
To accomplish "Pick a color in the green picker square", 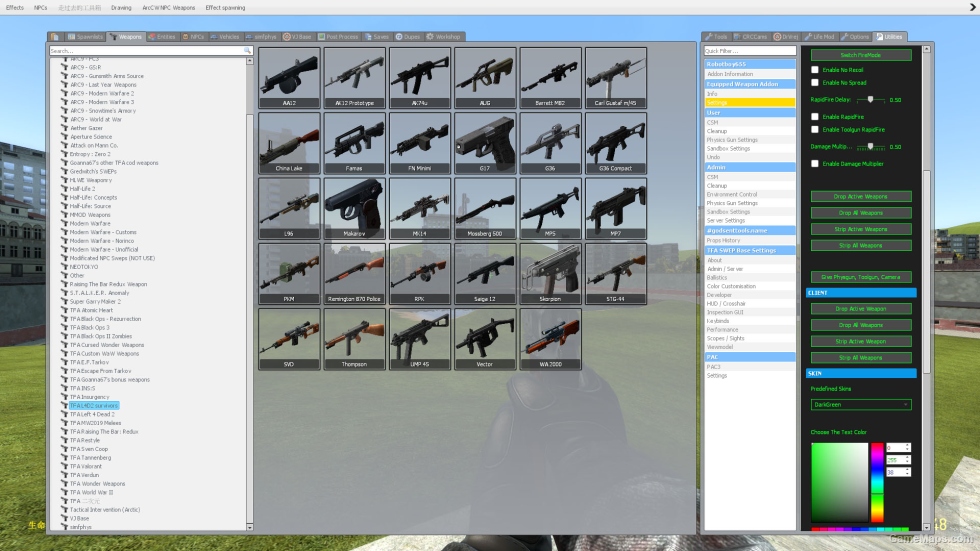I will pyautogui.click(x=839, y=482).
